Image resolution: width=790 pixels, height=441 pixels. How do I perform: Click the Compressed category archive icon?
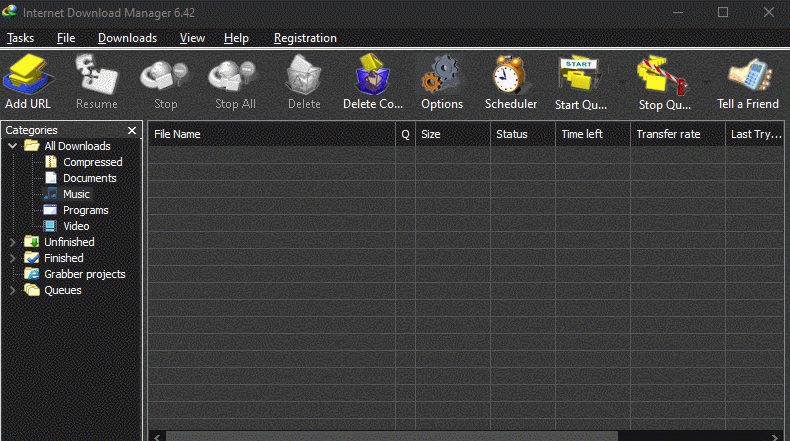click(x=51, y=162)
